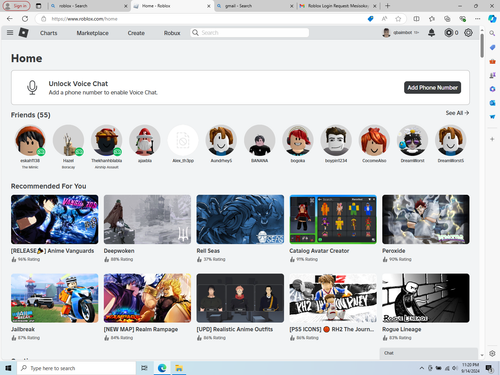Click the browser address bar URL

[x=84, y=19]
